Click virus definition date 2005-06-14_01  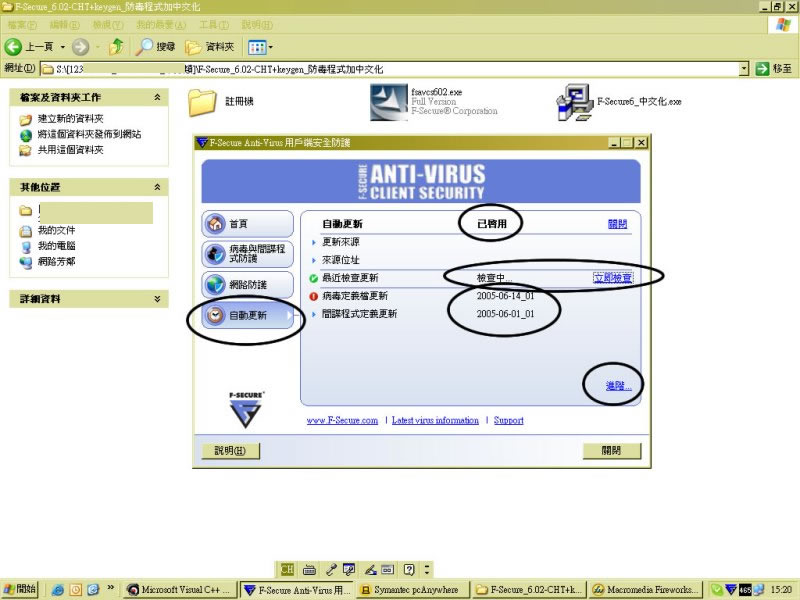click(505, 296)
